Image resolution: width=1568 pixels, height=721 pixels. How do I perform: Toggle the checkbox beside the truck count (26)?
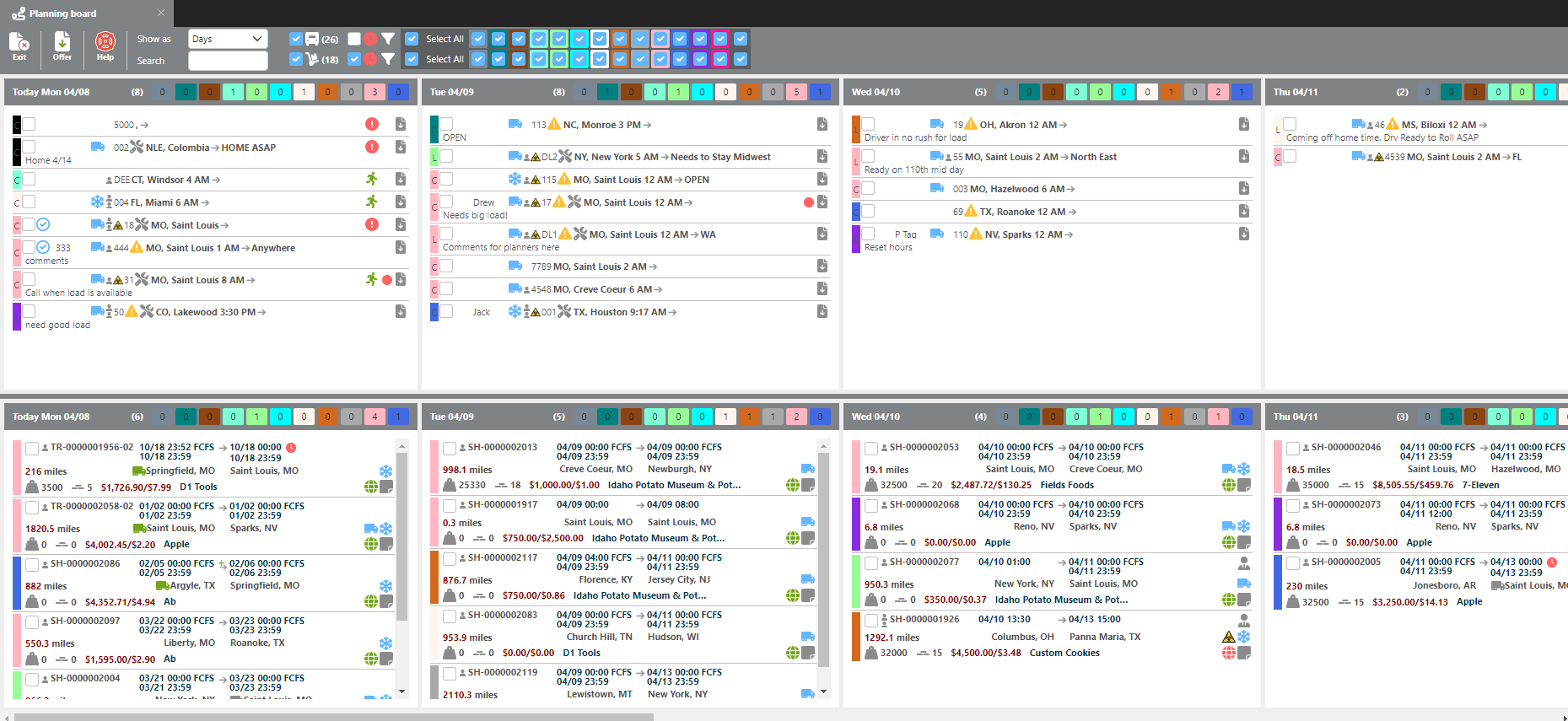[x=295, y=39]
